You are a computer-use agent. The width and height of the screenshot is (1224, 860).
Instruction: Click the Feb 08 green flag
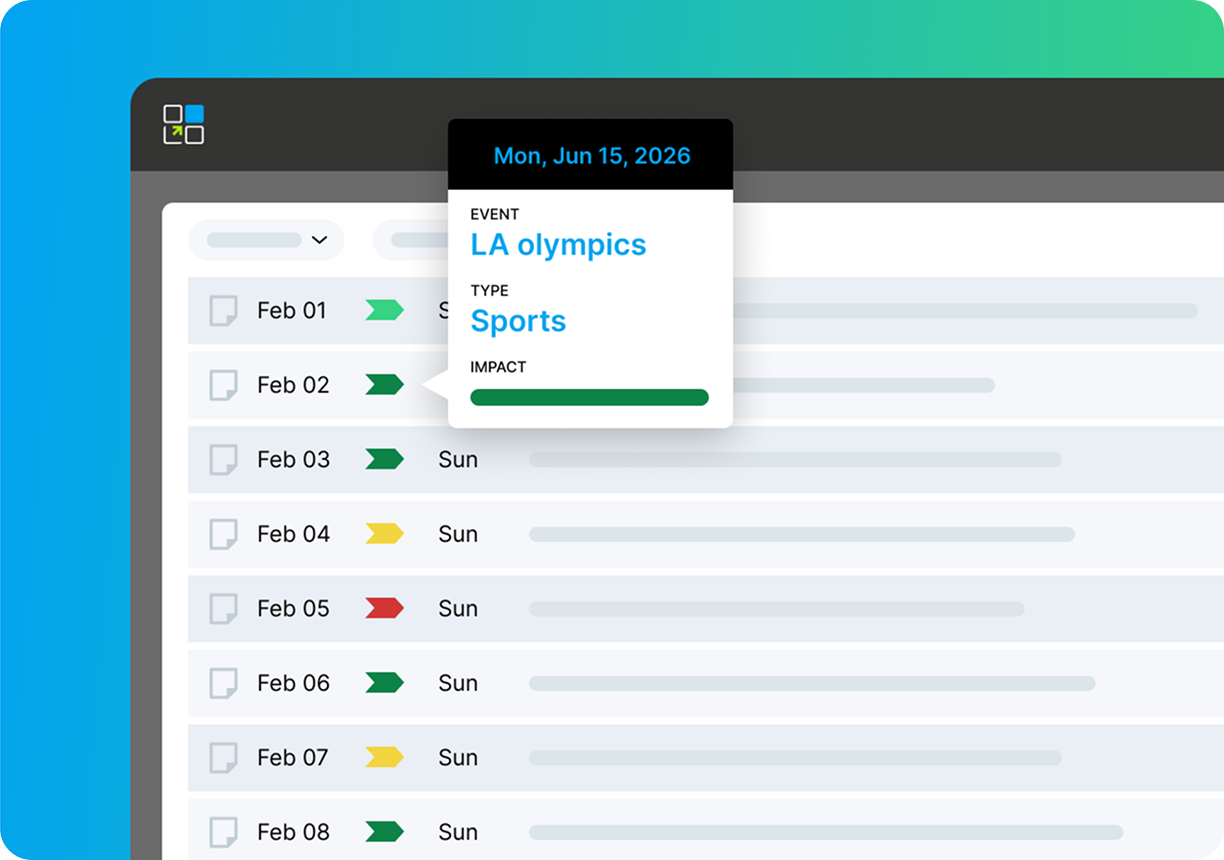(x=384, y=832)
